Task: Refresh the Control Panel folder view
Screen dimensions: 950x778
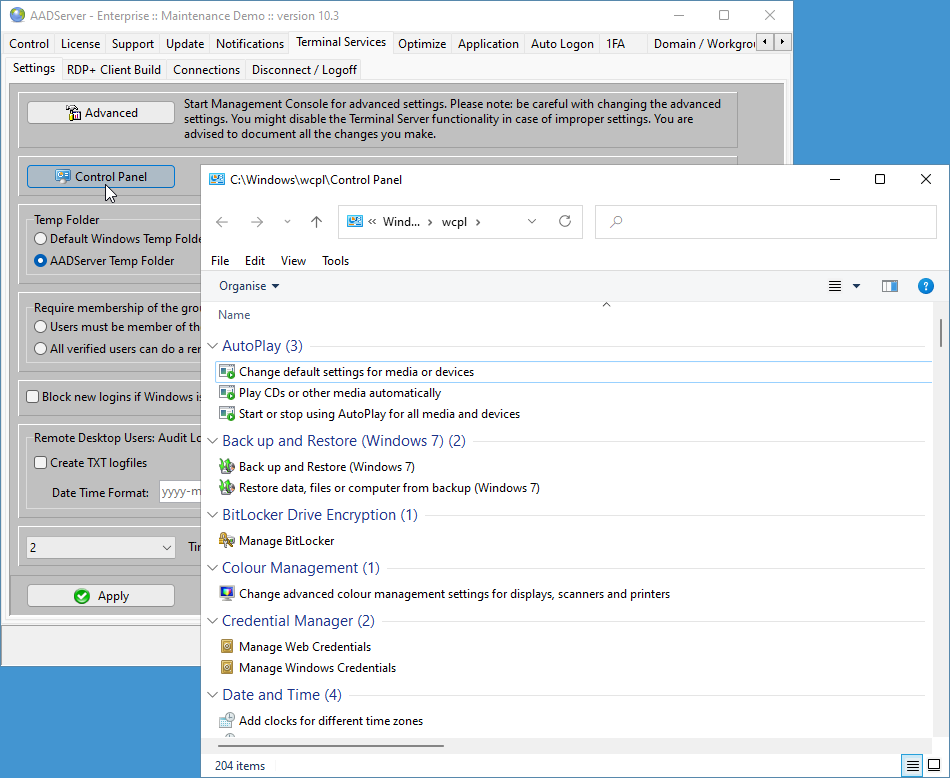Action: click(x=565, y=222)
